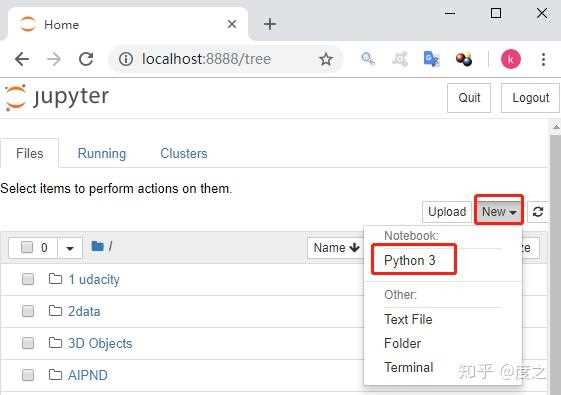
Task: Check the 3D Objects folder checkbox
Action: [28, 343]
